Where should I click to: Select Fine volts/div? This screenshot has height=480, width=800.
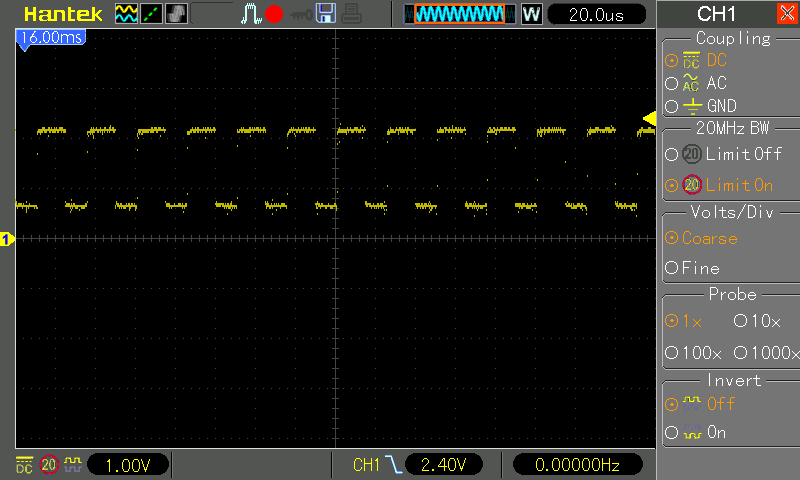coord(693,268)
